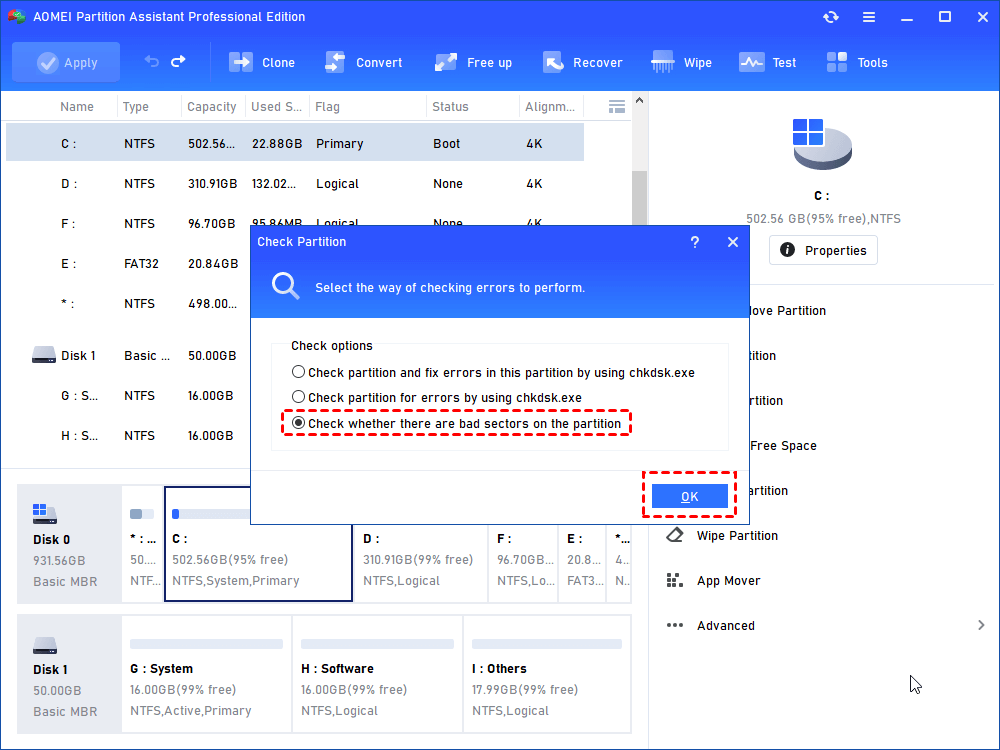Confirm with the OK button
The height and width of the screenshot is (750, 1000).
(689, 496)
